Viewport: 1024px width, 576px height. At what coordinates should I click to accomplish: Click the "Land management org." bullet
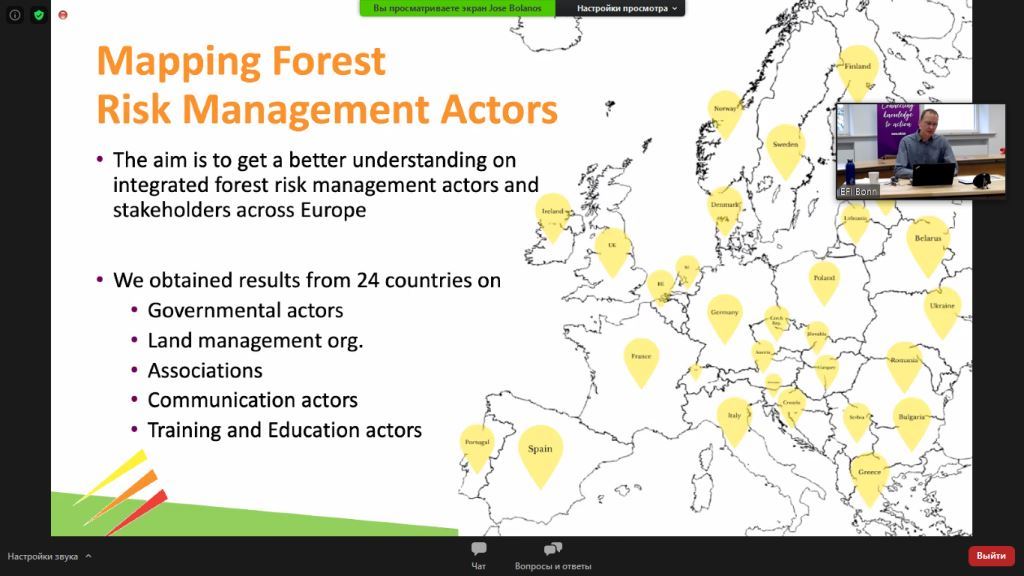tap(255, 340)
